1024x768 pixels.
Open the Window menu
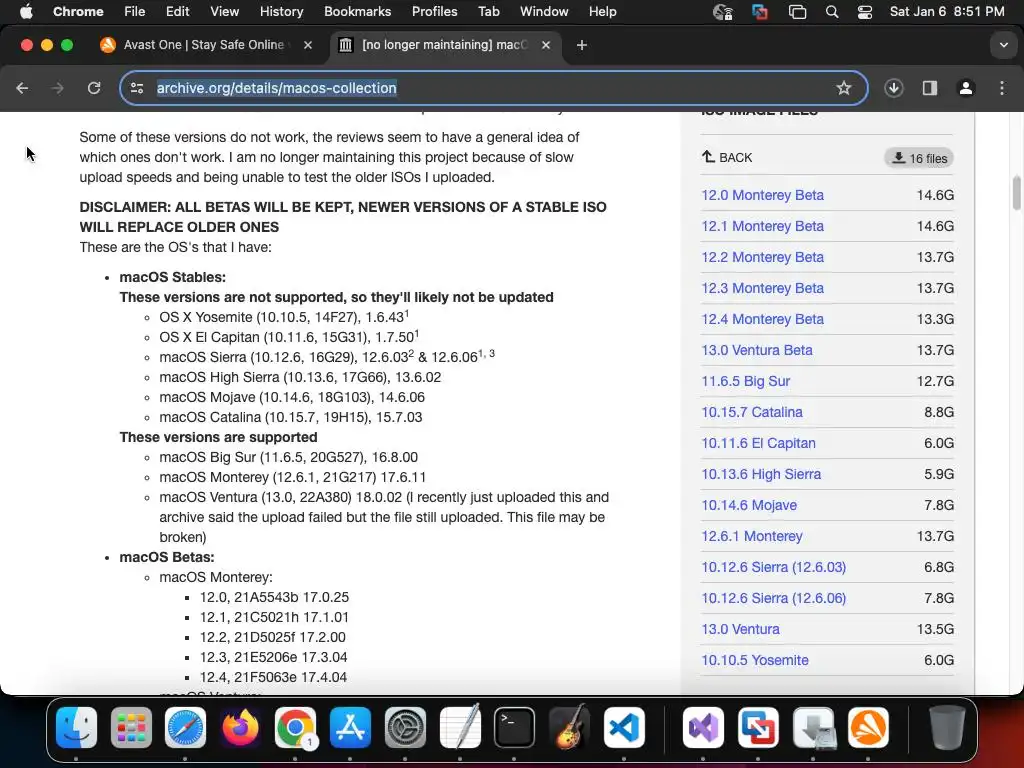pyautogui.click(x=544, y=12)
